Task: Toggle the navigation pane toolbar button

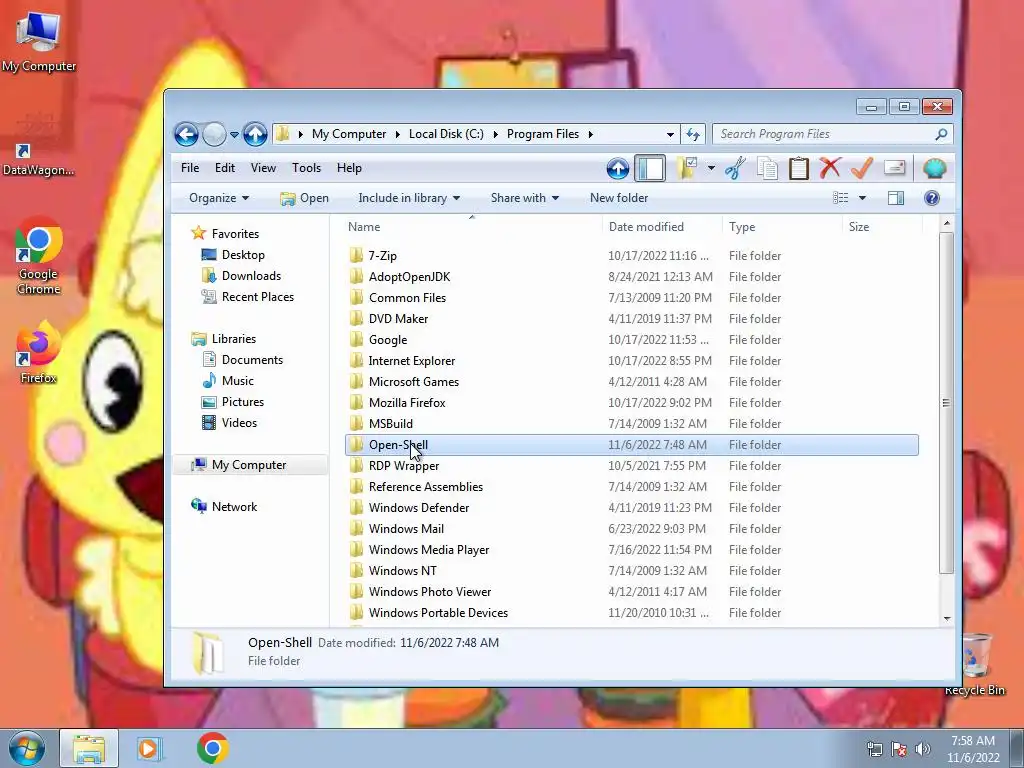Action: [x=650, y=168]
